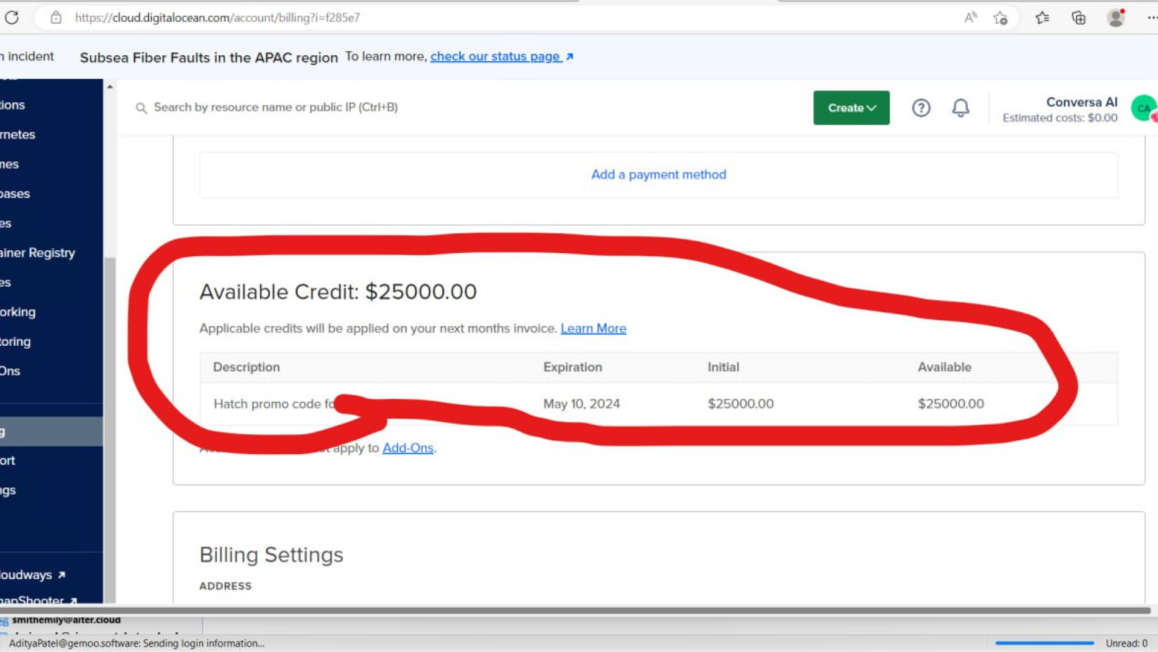Click the browser profile icon
1158x652 pixels.
point(1115,18)
